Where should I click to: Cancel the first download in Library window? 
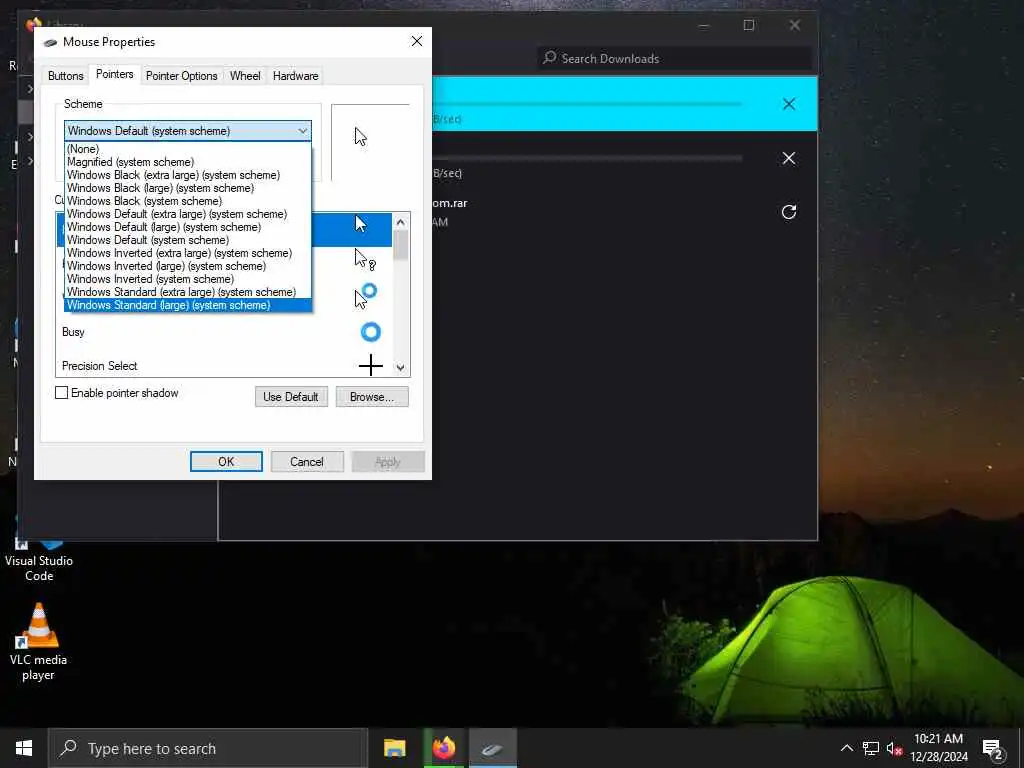(788, 104)
